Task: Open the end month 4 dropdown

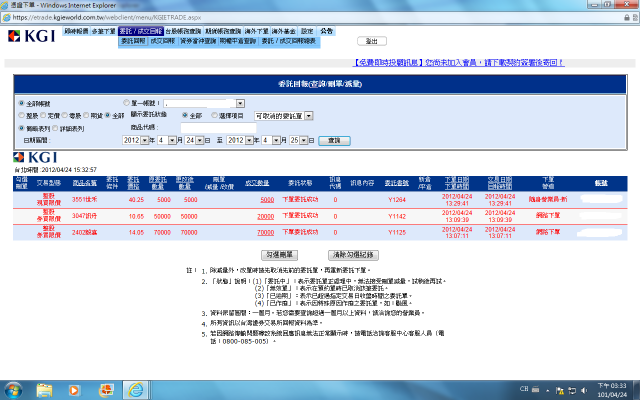Action: coord(276,140)
